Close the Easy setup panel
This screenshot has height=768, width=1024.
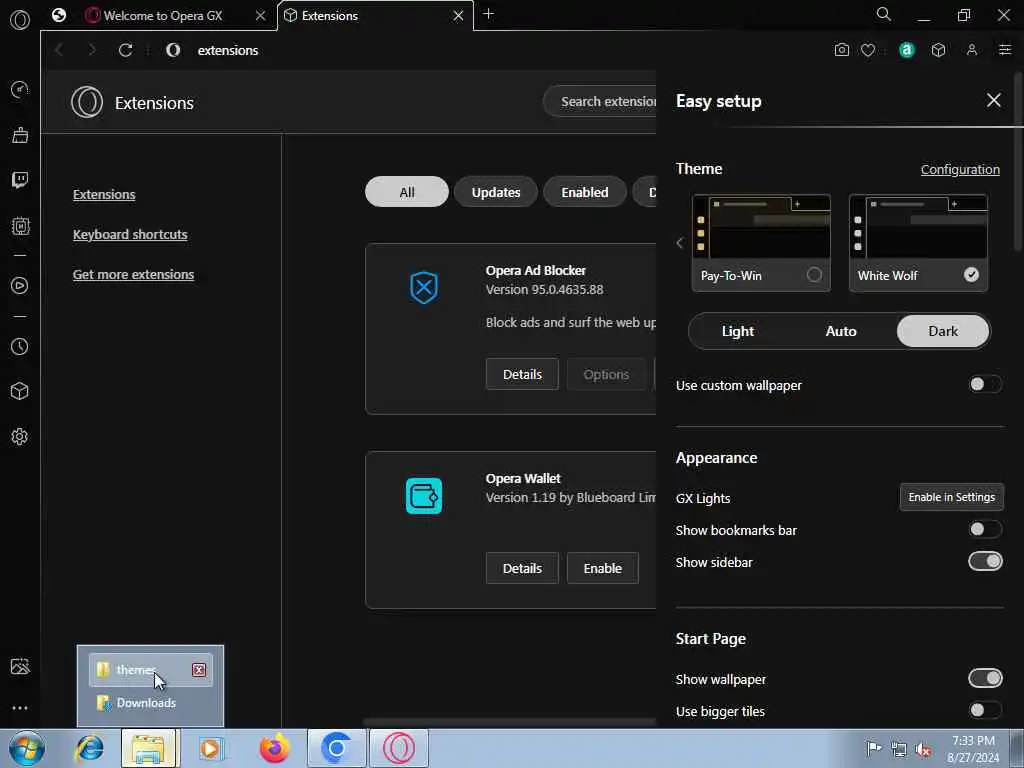tap(993, 100)
